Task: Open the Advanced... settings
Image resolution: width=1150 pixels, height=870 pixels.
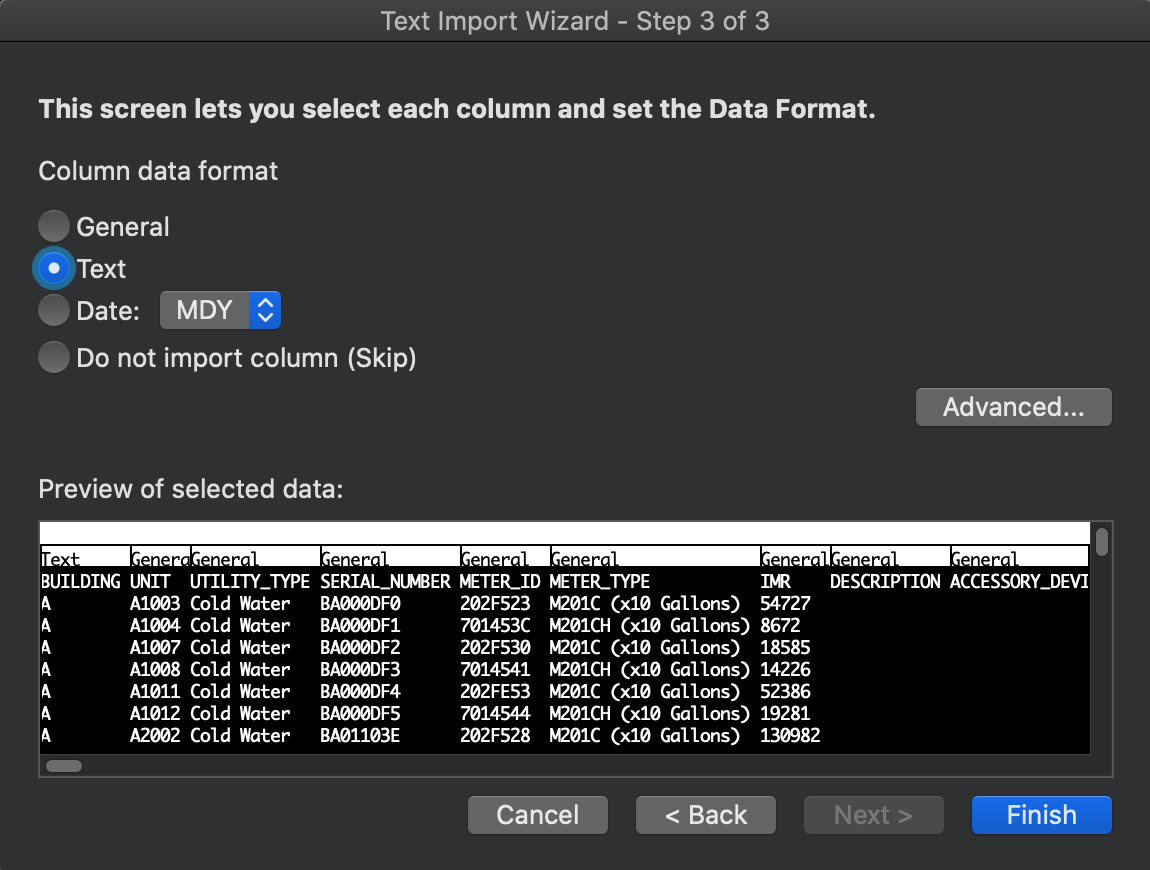Action: 1014,406
